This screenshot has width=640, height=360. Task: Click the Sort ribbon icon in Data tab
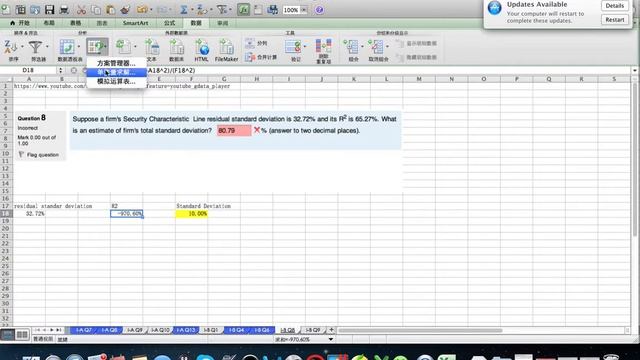pos(11,47)
